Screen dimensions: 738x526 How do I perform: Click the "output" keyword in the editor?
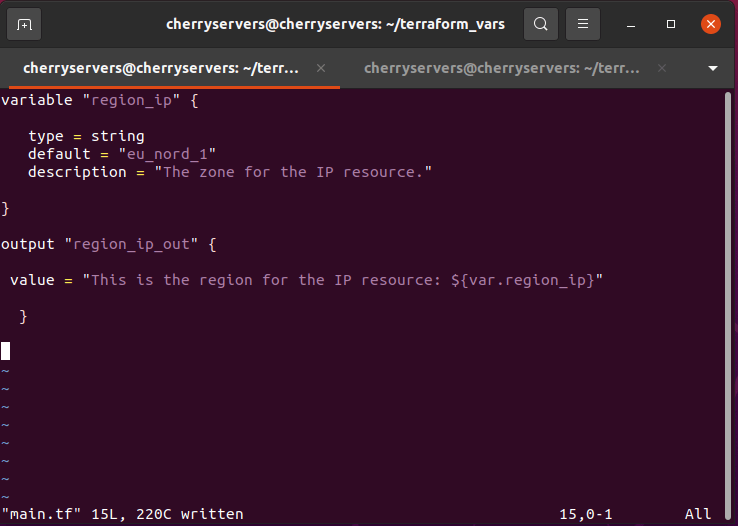[x=28, y=244]
